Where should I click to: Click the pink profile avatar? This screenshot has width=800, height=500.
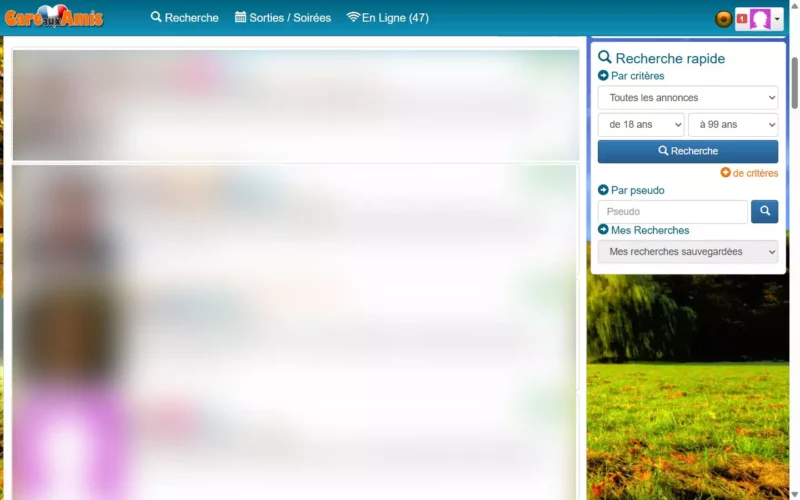pyautogui.click(x=760, y=19)
